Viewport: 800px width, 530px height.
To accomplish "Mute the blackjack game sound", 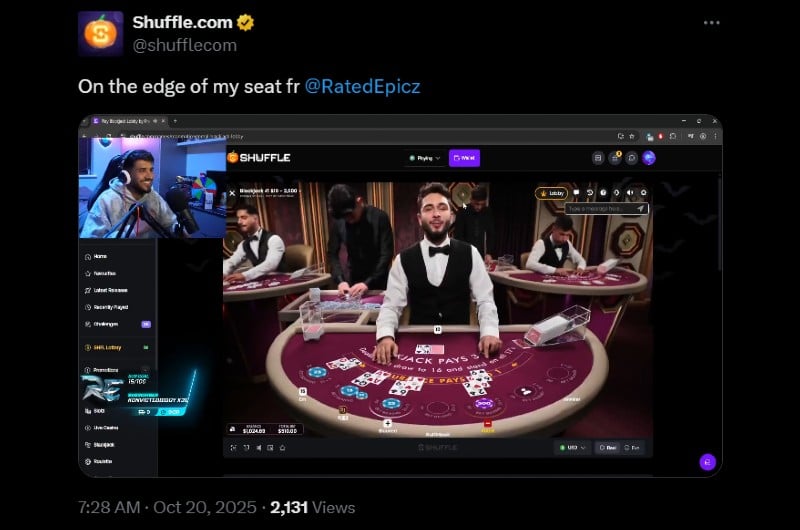I will (x=630, y=193).
